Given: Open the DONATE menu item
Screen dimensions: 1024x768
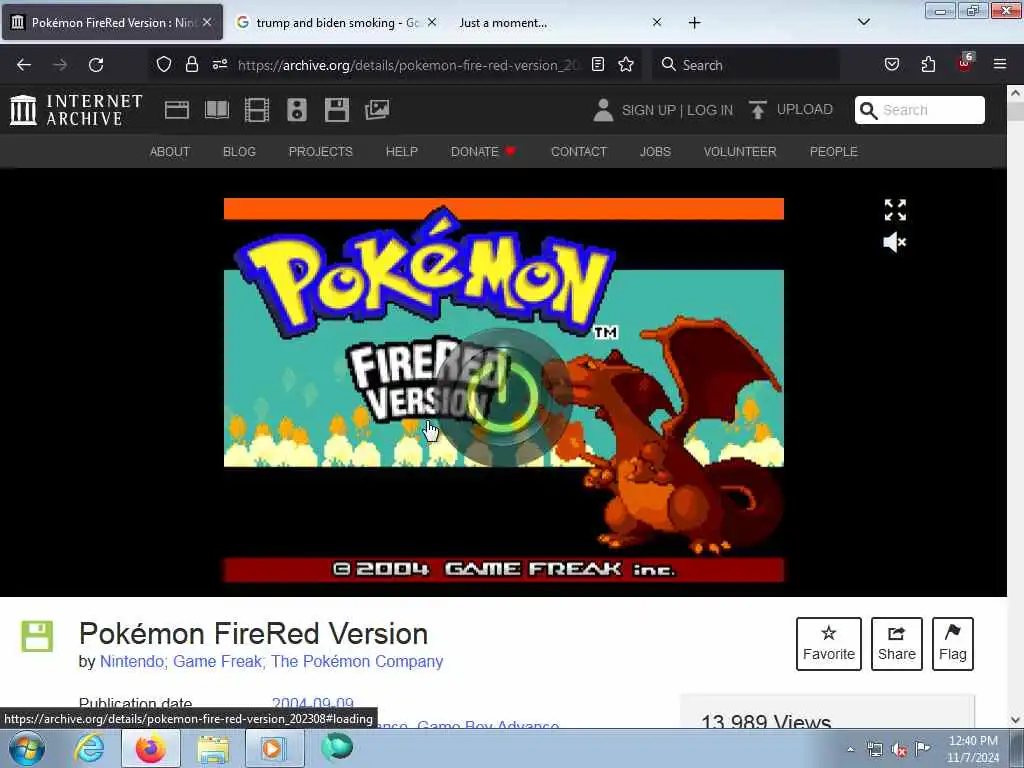Looking at the screenshot, I should pos(483,152).
